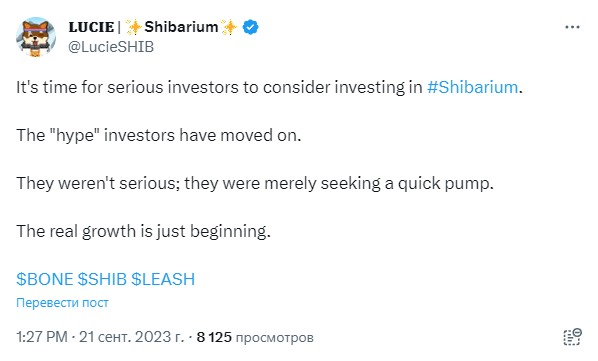Viewport: 598px width, 361px height.
Task: Open the $BONE cashtag
Action: pos(45,279)
